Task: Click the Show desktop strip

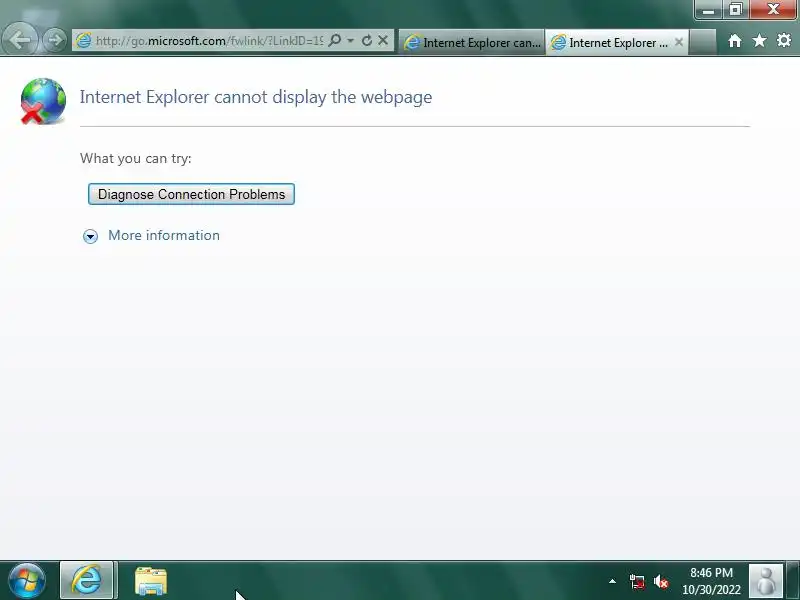Action: (793, 581)
